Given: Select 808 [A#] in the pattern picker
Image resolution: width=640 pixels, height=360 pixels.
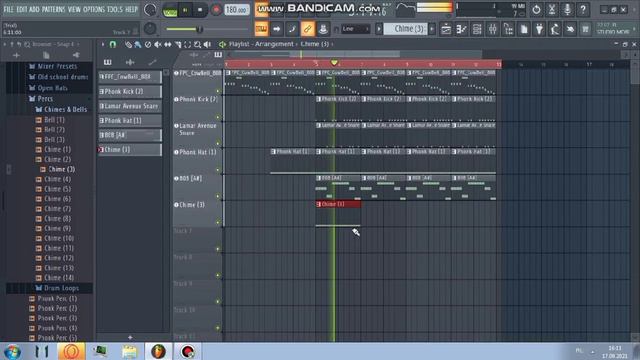Looking at the screenshot, I should [x=130, y=135].
